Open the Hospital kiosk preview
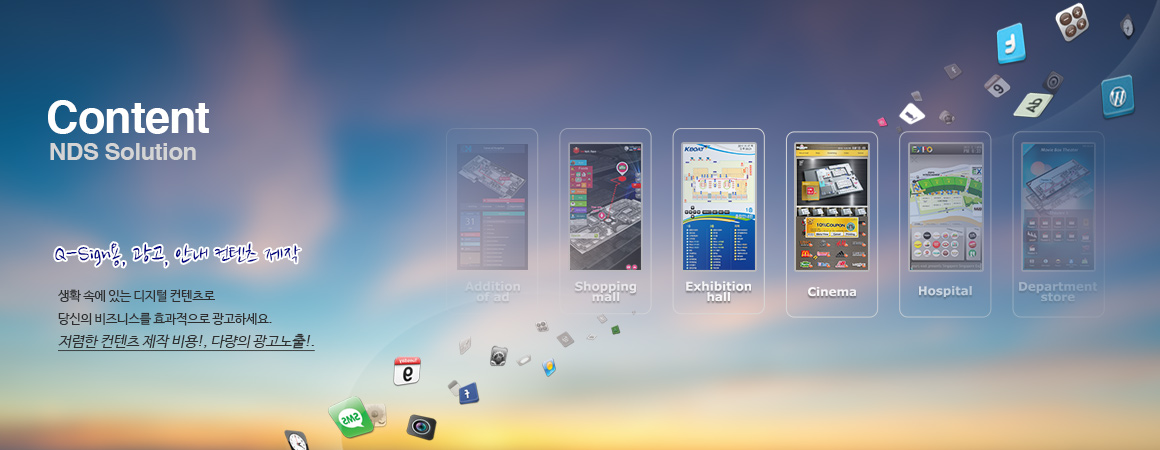Viewport: 1160px width, 450px height. 945,223
